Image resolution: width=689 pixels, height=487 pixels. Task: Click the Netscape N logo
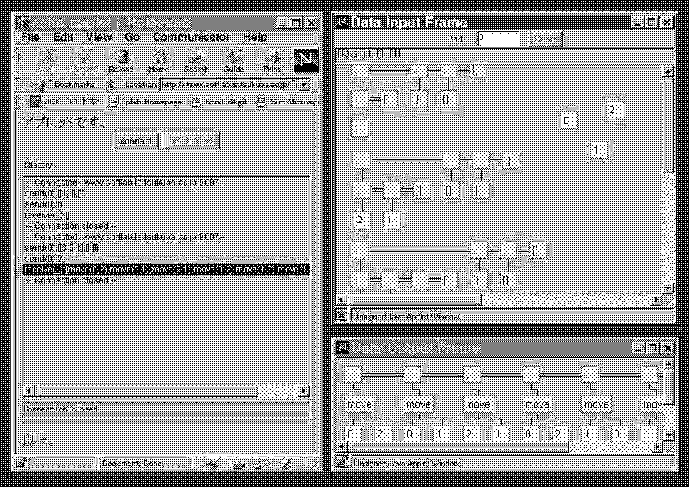pyautogui.click(x=305, y=60)
